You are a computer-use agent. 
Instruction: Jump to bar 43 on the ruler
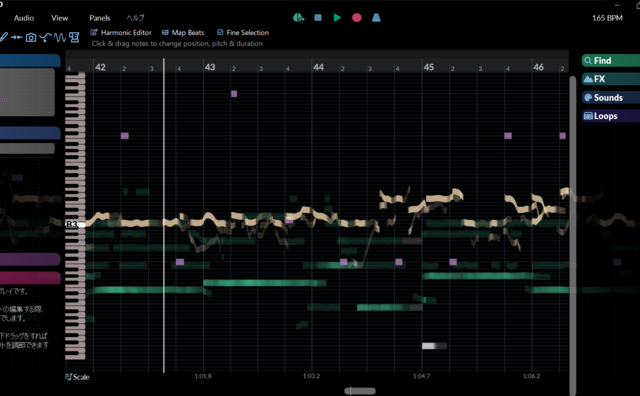tap(210, 67)
